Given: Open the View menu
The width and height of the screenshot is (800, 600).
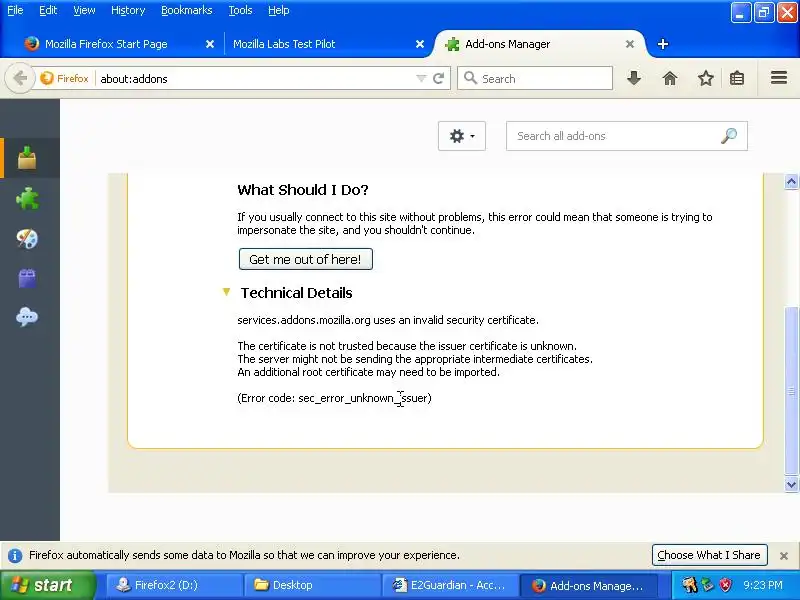Looking at the screenshot, I should (x=84, y=10).
